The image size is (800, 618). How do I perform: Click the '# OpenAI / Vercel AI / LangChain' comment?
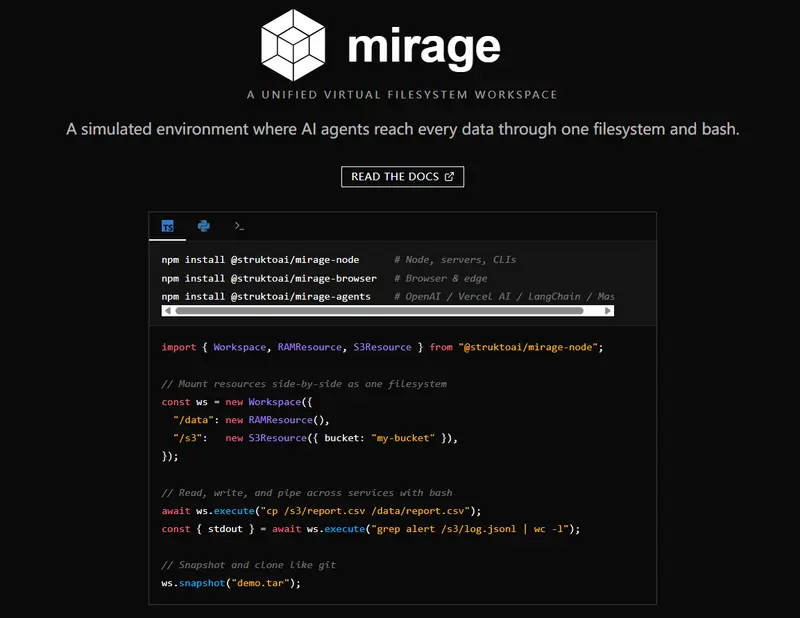click(x=504, y=296)
